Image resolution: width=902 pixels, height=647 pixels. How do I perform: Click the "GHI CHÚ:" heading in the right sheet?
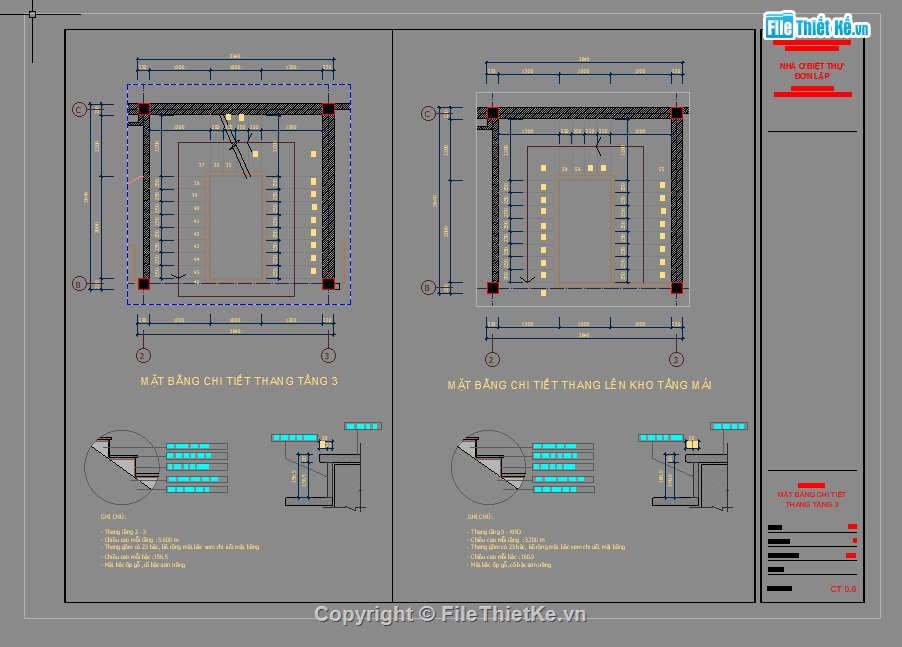480,516
